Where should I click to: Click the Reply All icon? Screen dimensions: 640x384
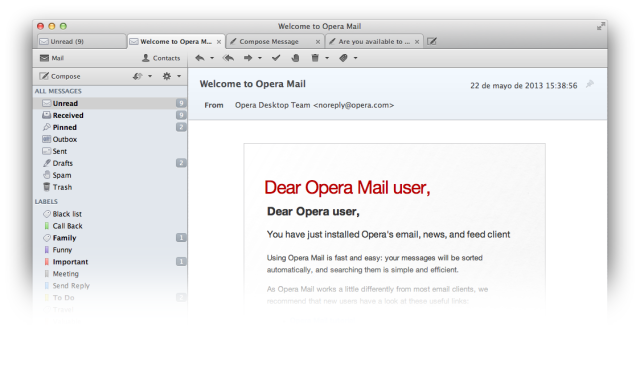[x=228, y=58]
